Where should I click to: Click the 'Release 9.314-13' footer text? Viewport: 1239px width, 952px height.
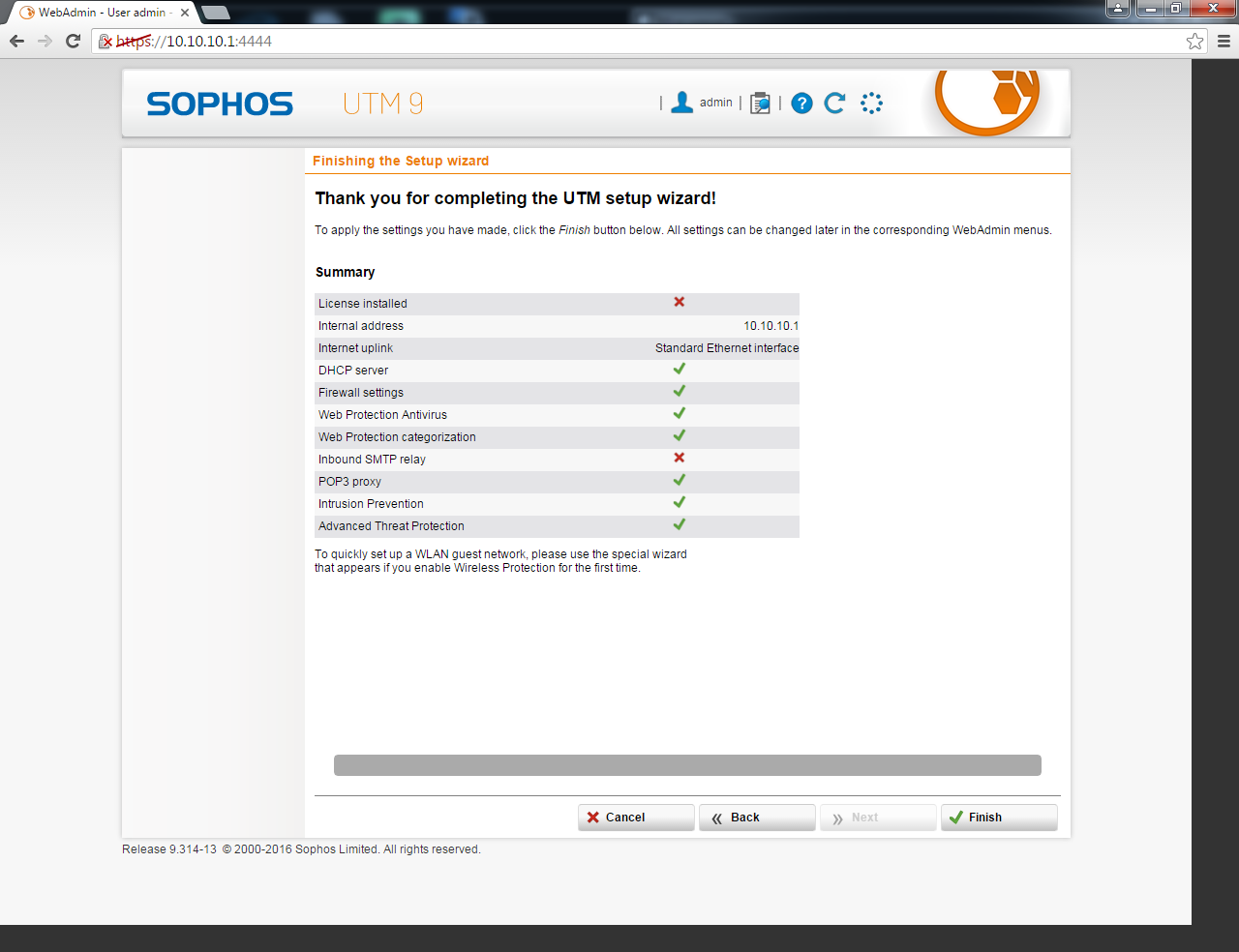[169, 849]
